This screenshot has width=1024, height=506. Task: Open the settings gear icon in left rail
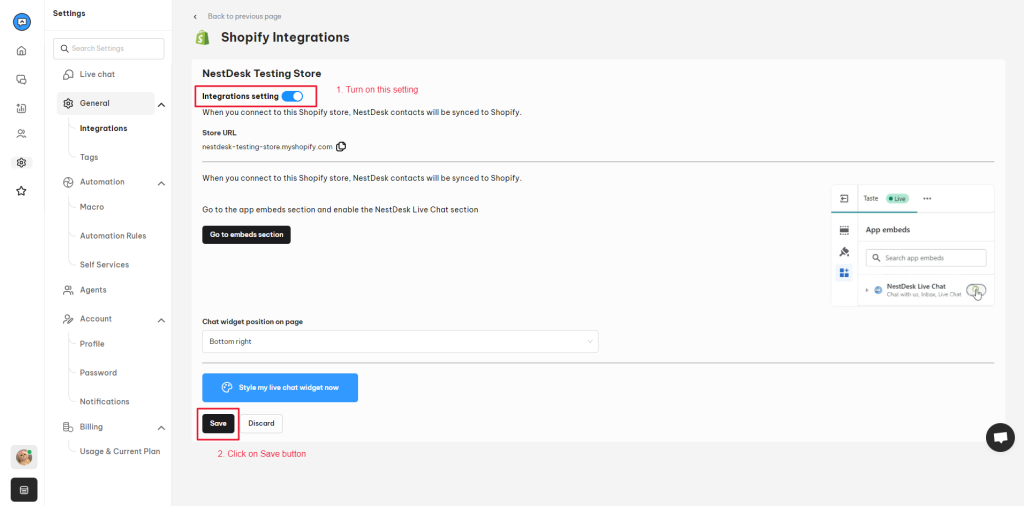[x=22, y=163]
